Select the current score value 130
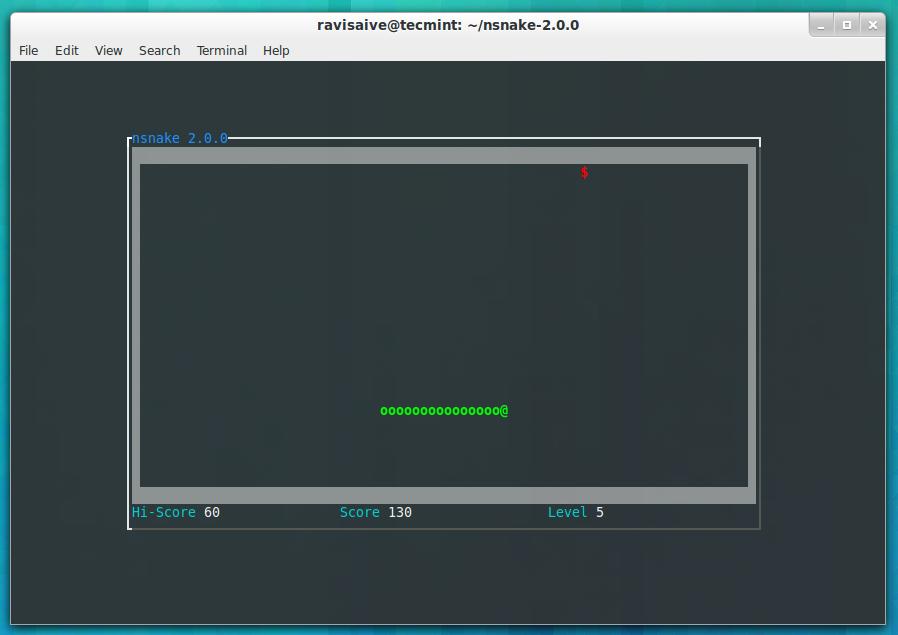This screenshot has height=635, width=898. tap(400, 512)
